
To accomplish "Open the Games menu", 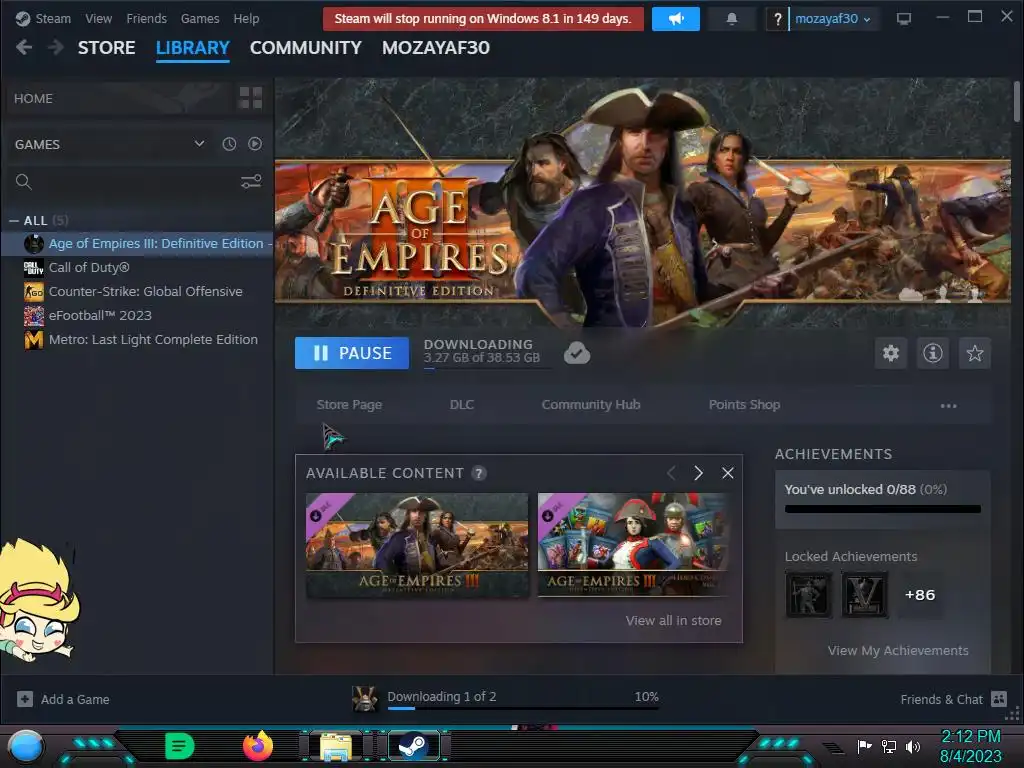I will 200,19.
